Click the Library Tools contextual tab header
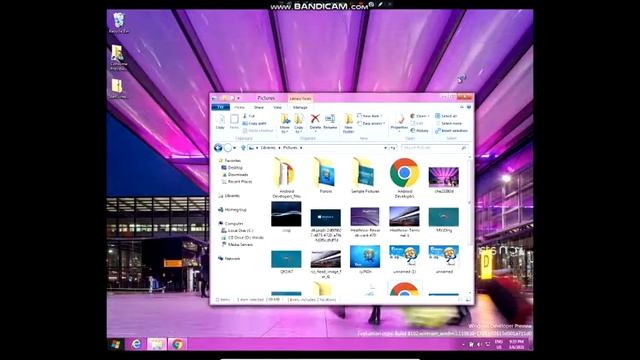The image size is (640, 360). tap(300, 98)
